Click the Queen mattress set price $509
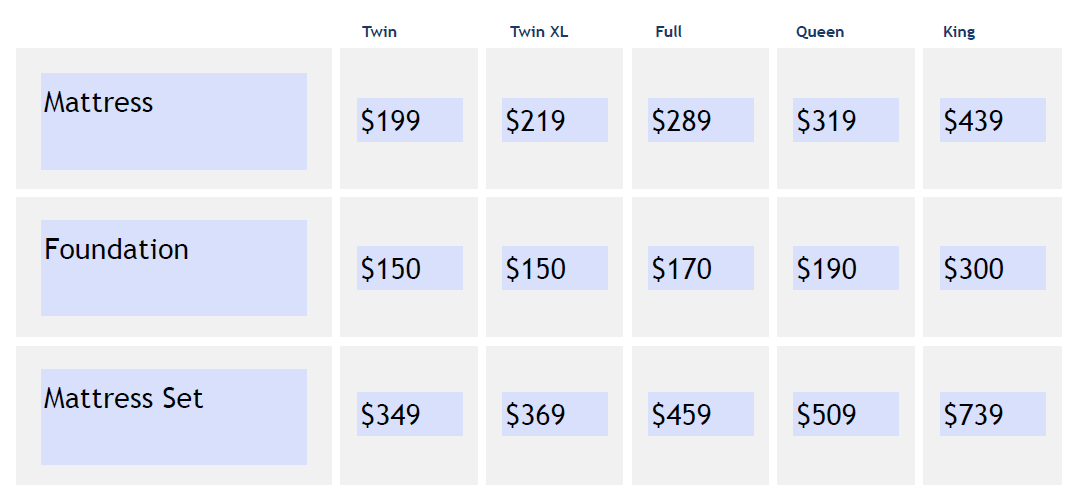Viewport: 1080px width, 485px height. (x=827, y=415)
